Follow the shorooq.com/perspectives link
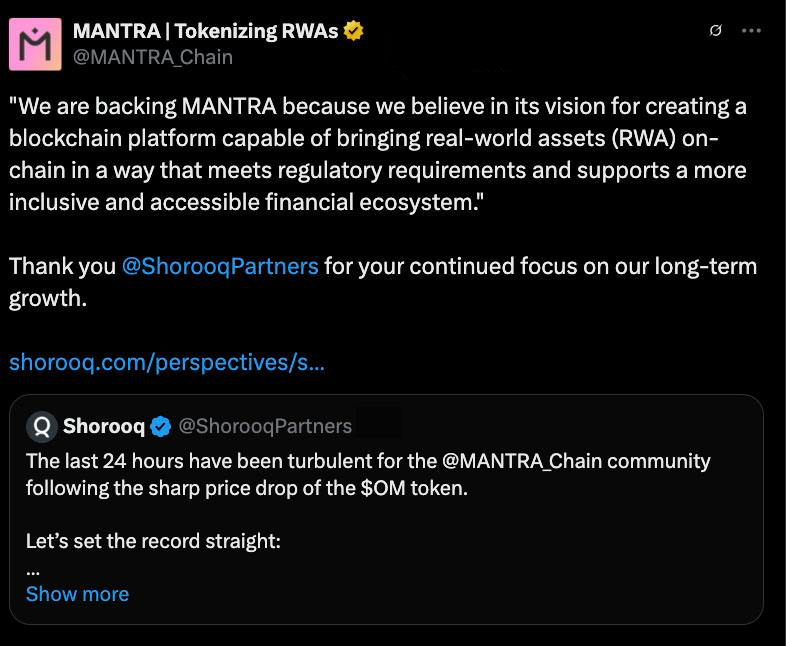Viewport: 786px width, 646px height. click(166, 362)
